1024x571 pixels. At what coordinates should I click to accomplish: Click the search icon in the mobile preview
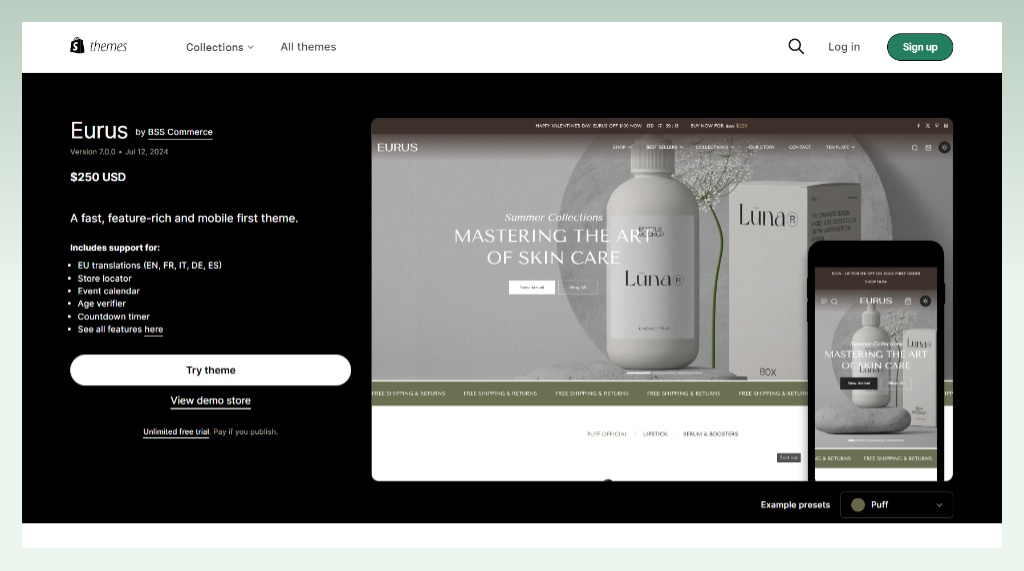tap(834, 301)
